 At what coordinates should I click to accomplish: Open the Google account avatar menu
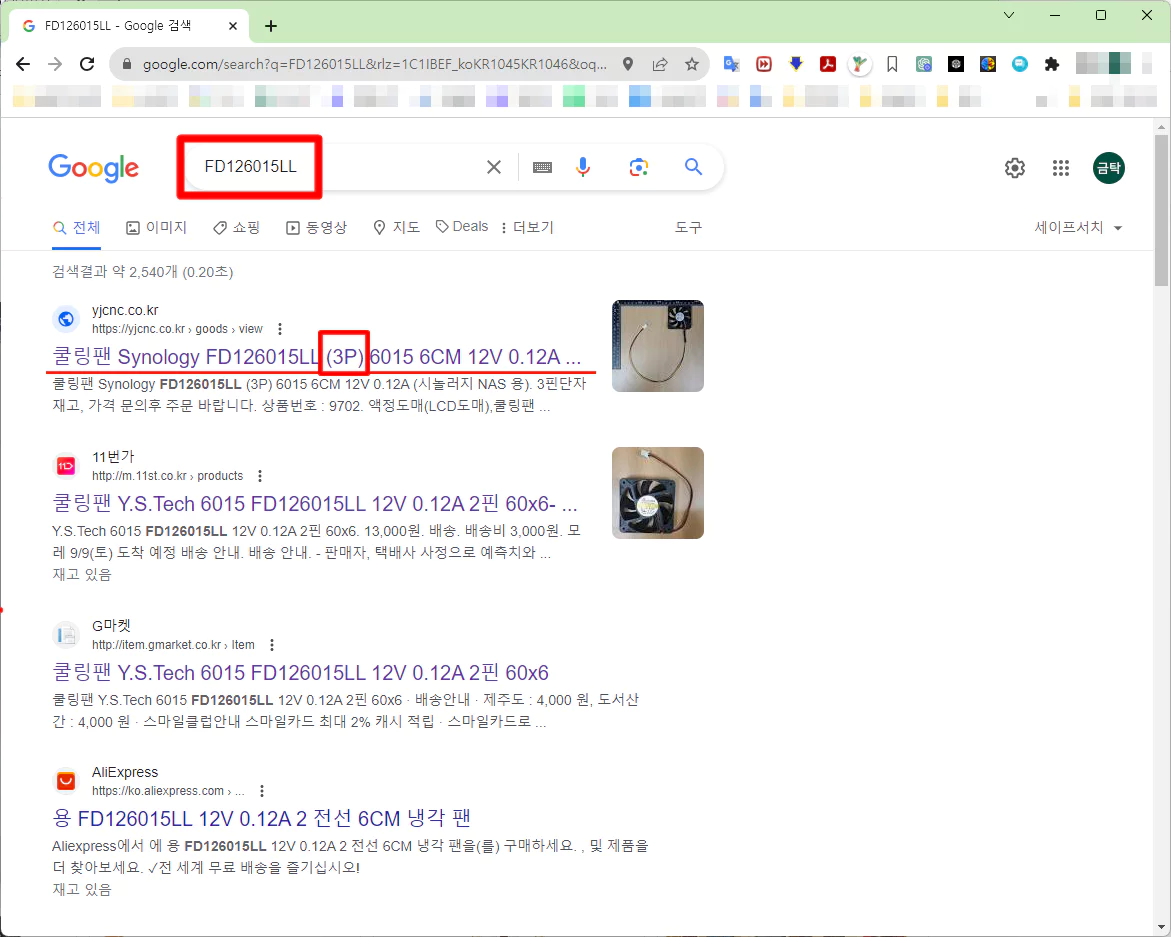(x=1109, y=168)
